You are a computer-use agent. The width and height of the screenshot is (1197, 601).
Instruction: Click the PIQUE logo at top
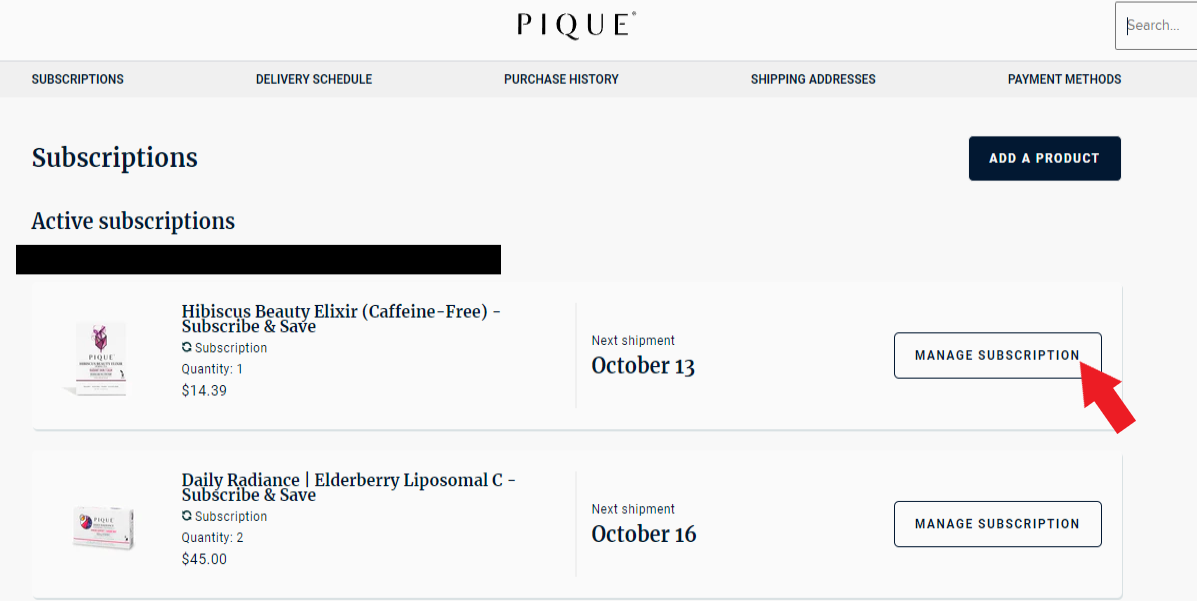click(x=576, y=24)
